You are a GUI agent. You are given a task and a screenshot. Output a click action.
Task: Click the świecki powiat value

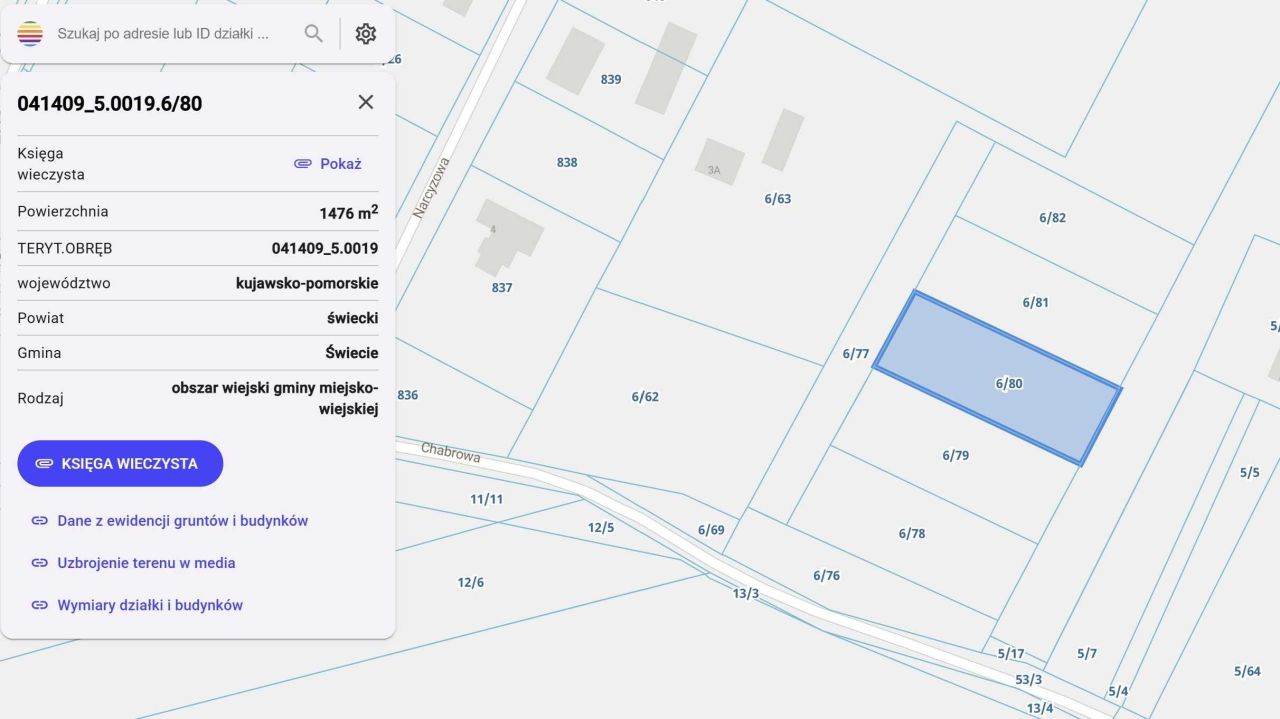[353, 318]
